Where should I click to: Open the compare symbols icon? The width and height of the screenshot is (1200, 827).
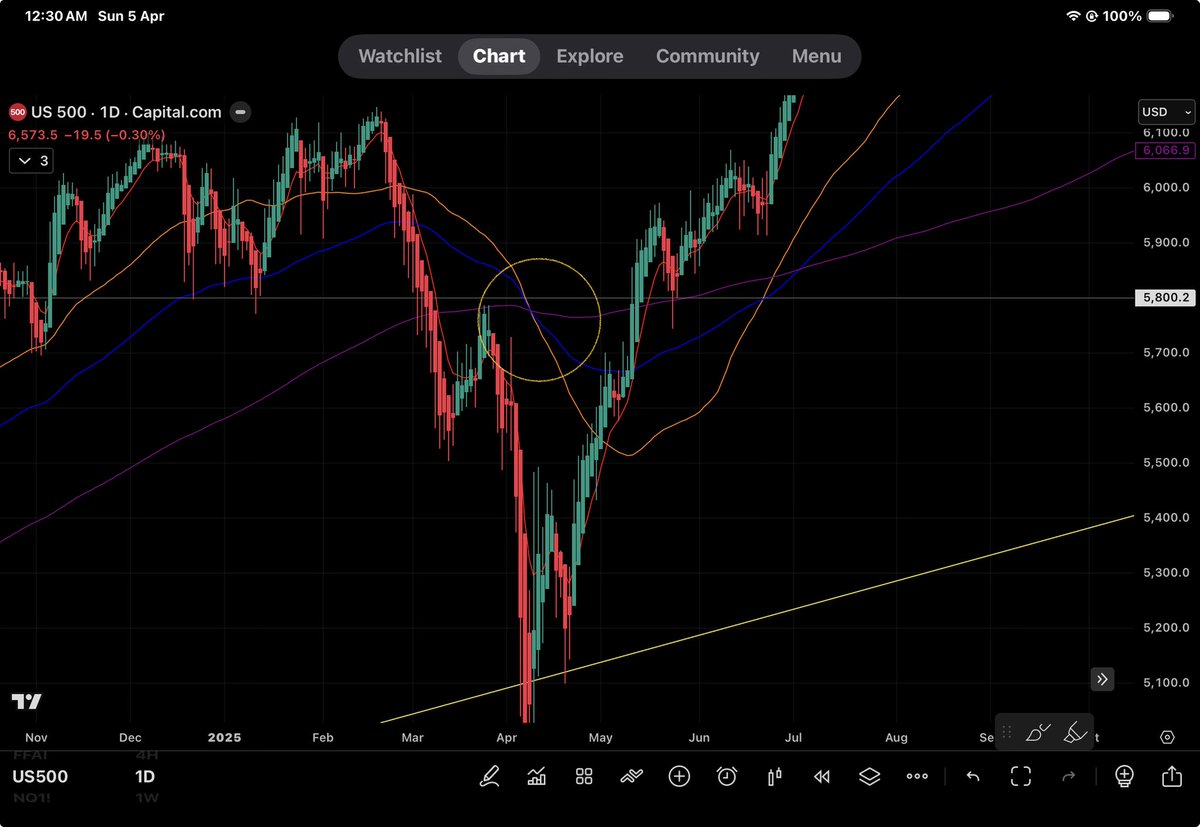631,776
